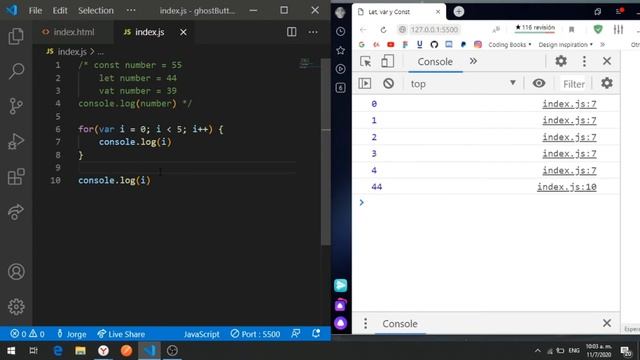Open the VS Code Explorer panel

(x=16, y=36)
